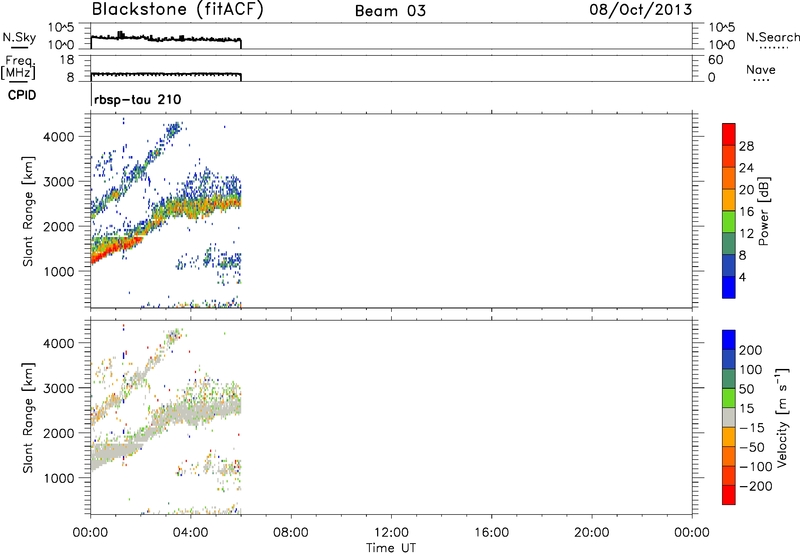This screenshot has width=800, height=554.
Task: Click the '20:00' time axis label
Action: tap(591, 533)
